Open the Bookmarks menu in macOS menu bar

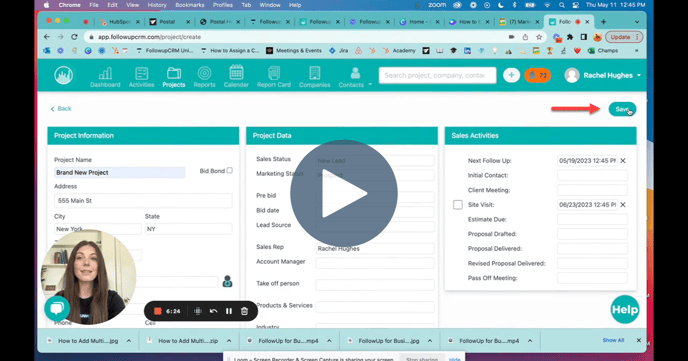coord(190,5)
